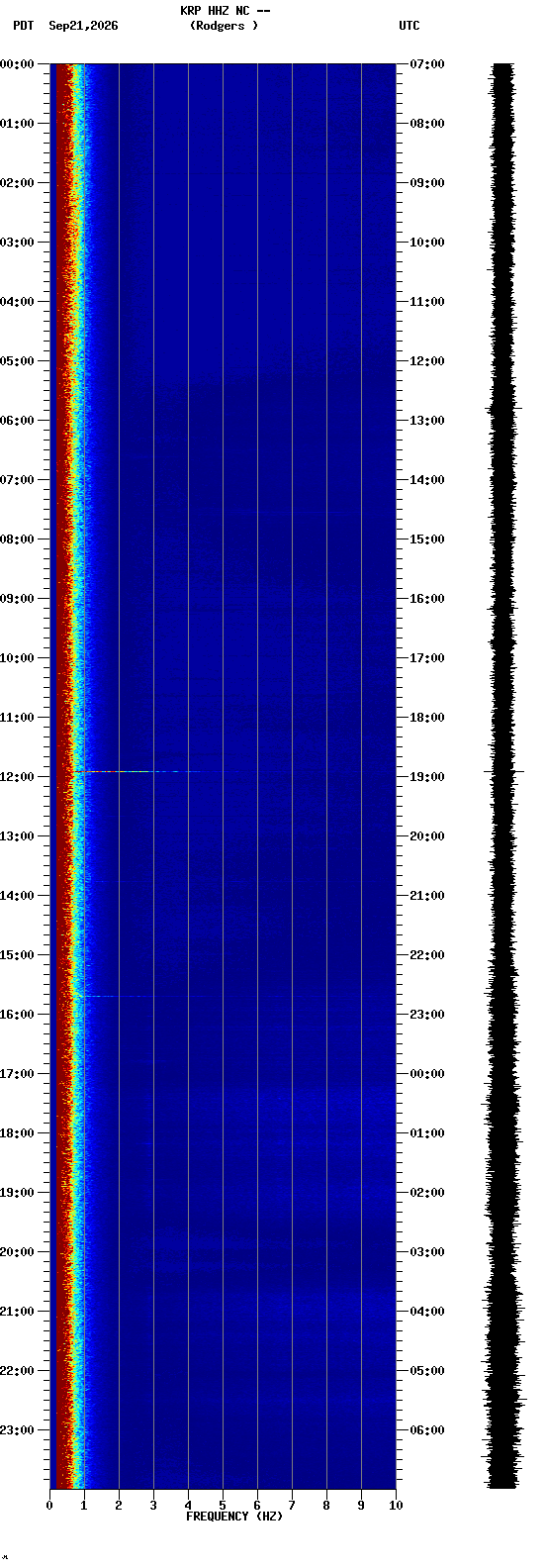Screen dimensions: 546x1568
Task: Click the 00:00 PDT time label
Action: [x=17, y=64]
